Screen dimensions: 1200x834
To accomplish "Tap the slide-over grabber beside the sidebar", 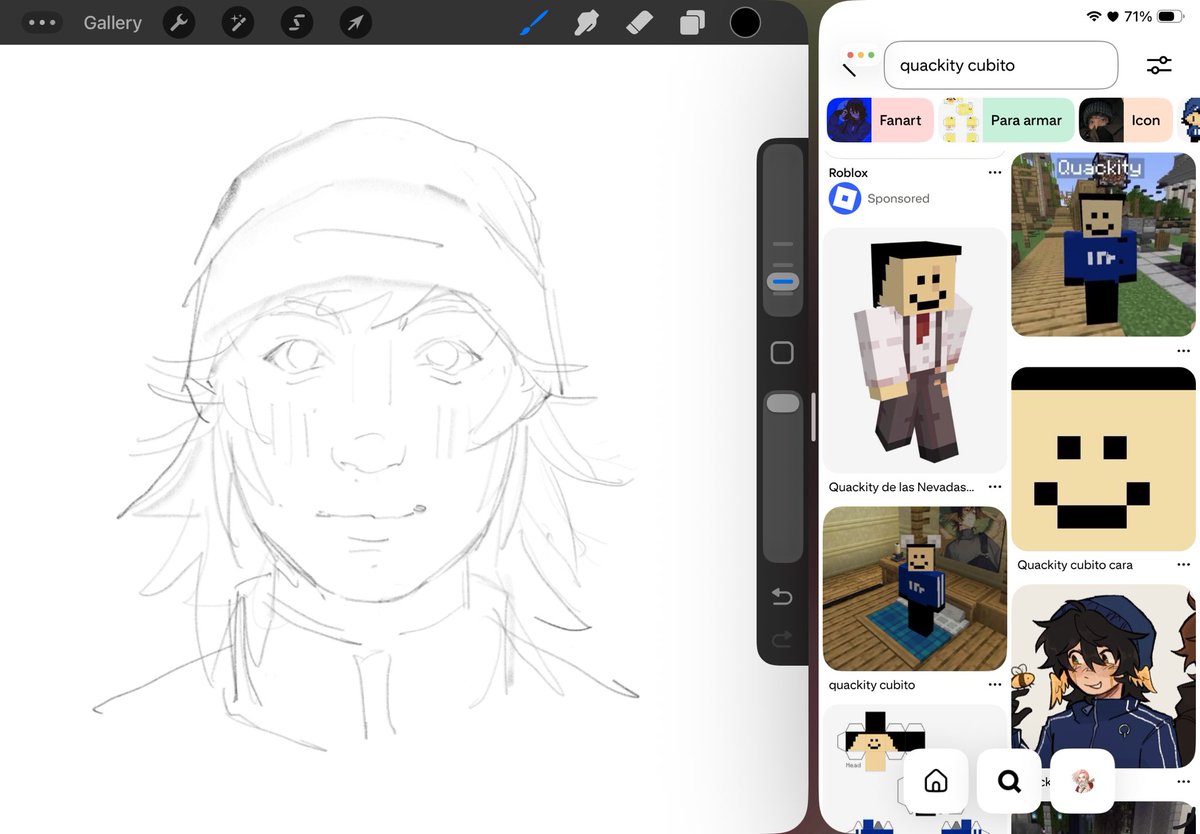I will [x=813, y=417].
